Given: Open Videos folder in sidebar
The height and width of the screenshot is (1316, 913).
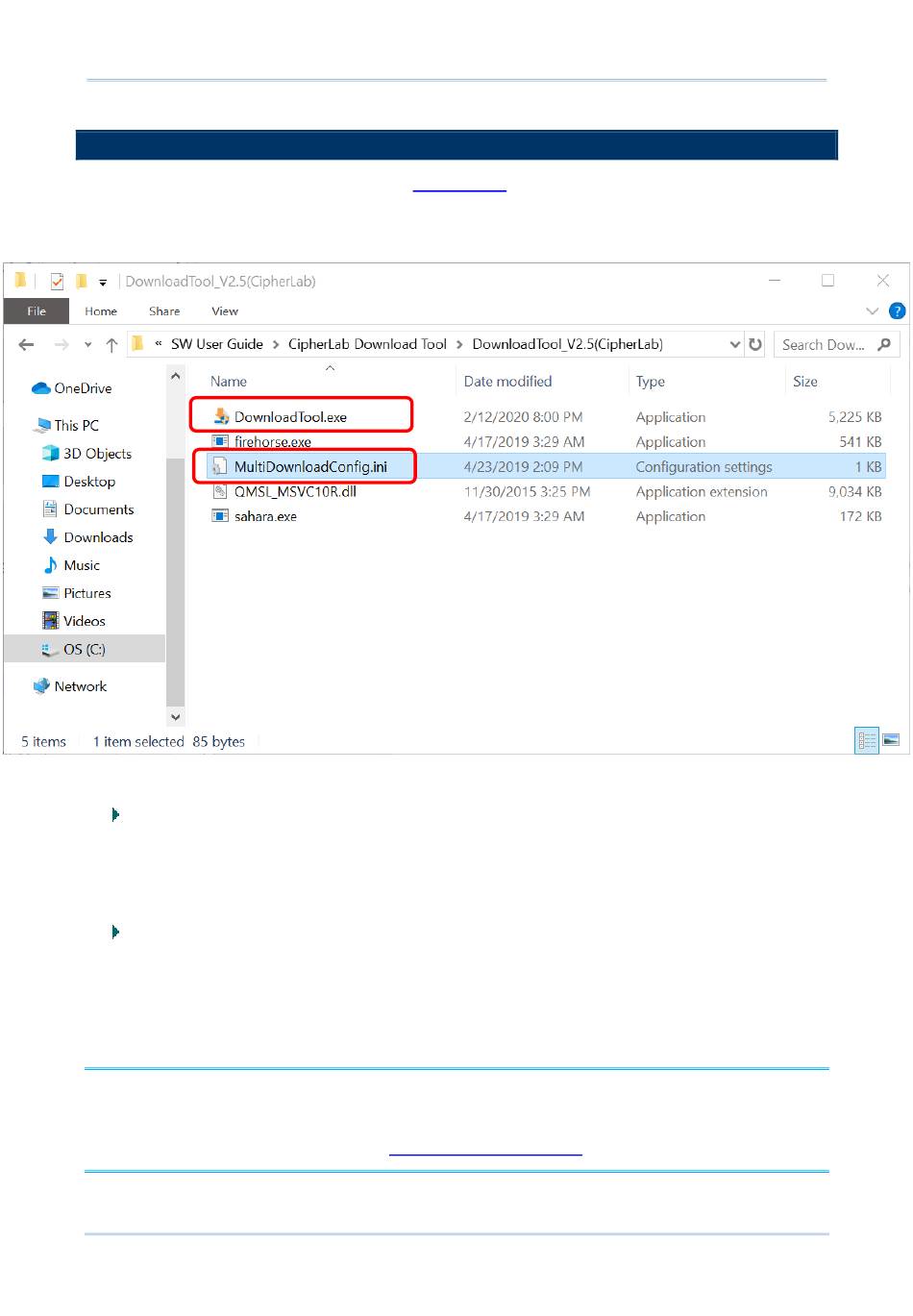Looking at the screenshot, I should pos(74,621).
